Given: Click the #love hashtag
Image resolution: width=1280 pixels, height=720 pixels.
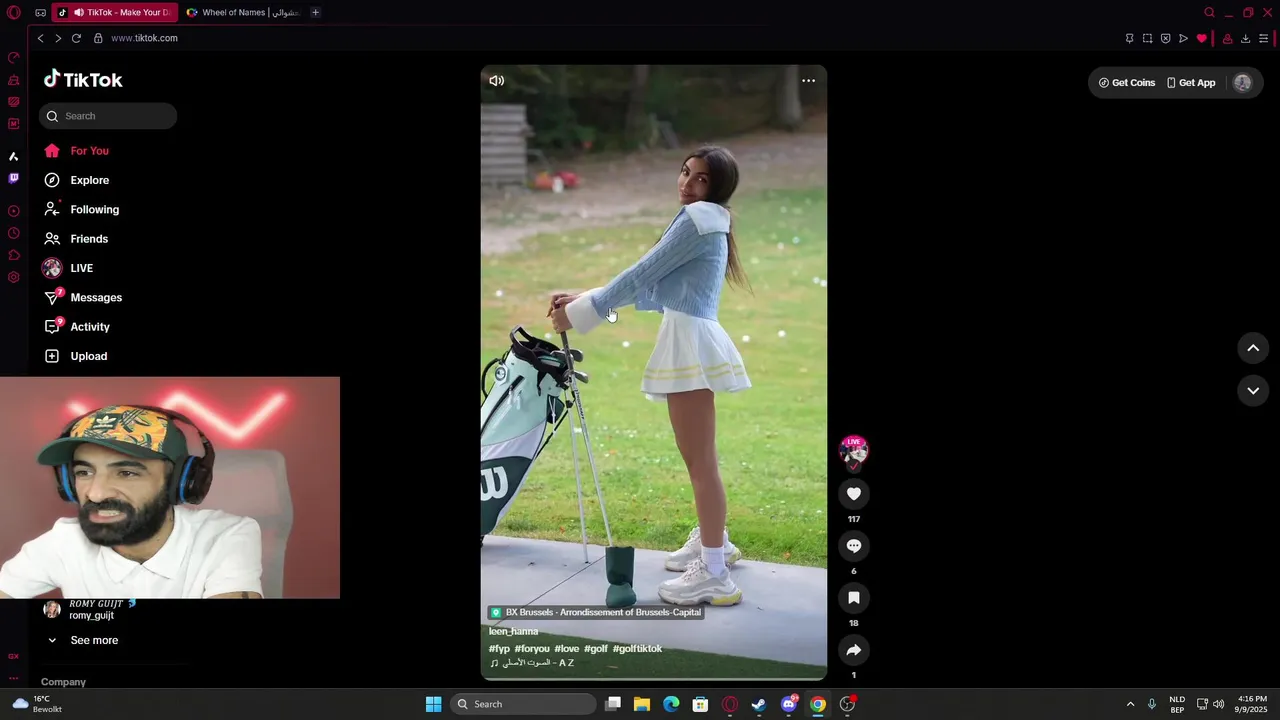Looking at the screenshot, I should pyautogui.click(x=567, y=649).
